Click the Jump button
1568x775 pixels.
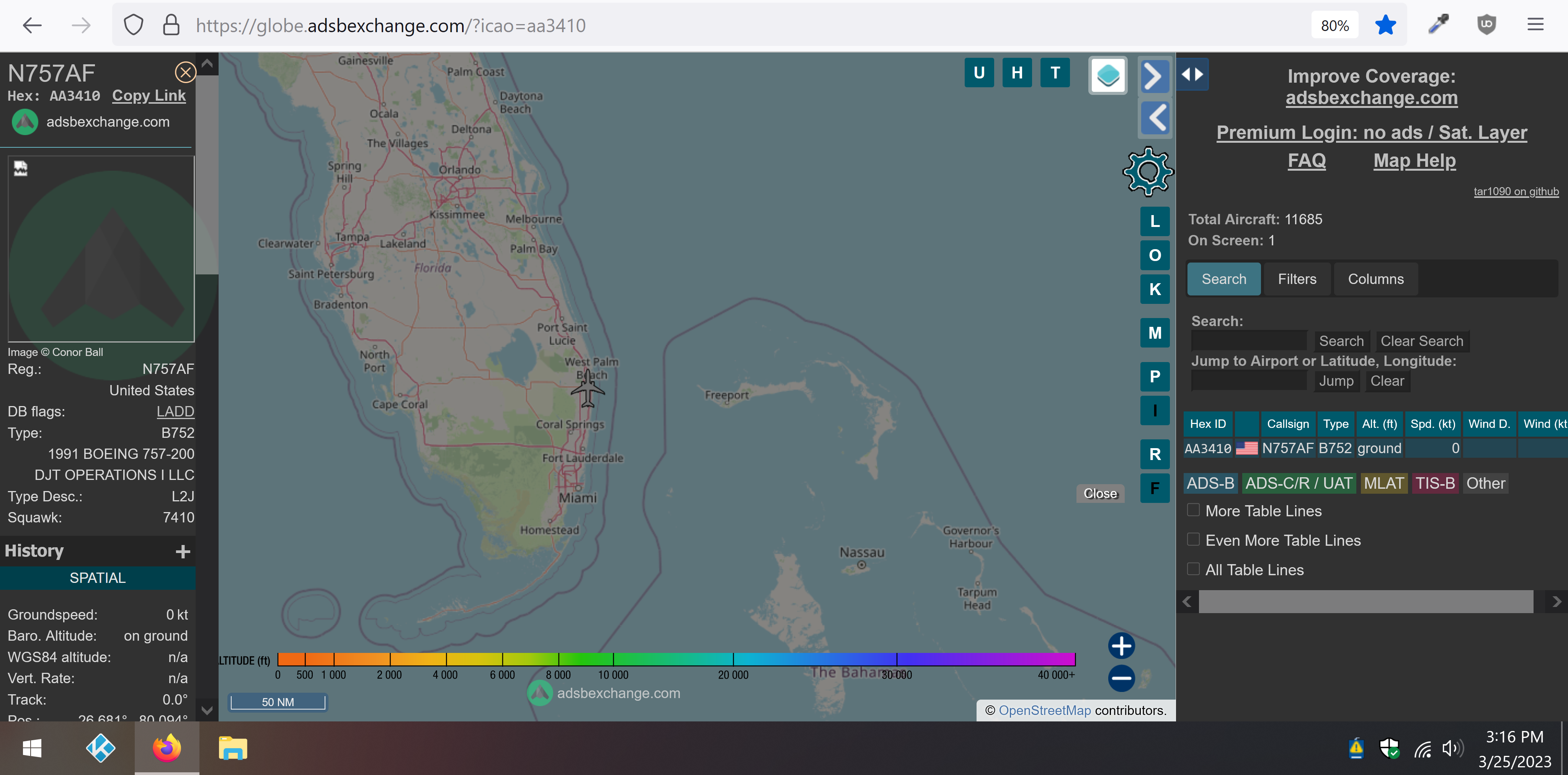tap(1336, 382)
